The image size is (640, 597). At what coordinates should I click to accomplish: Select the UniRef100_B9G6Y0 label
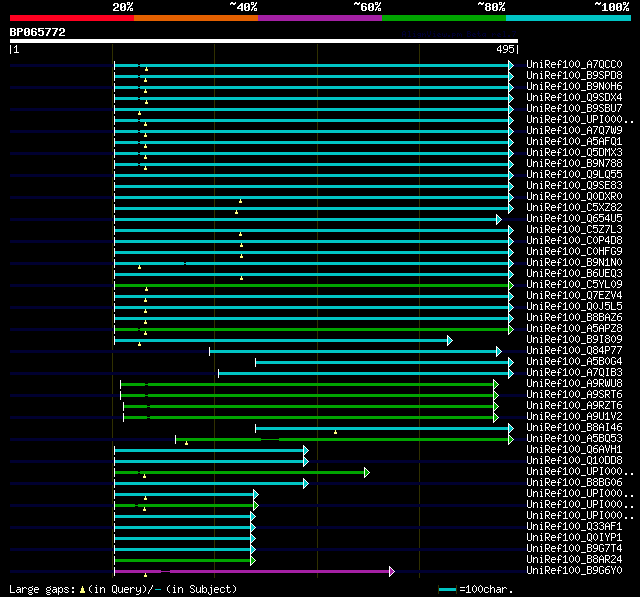coord(574,571)
